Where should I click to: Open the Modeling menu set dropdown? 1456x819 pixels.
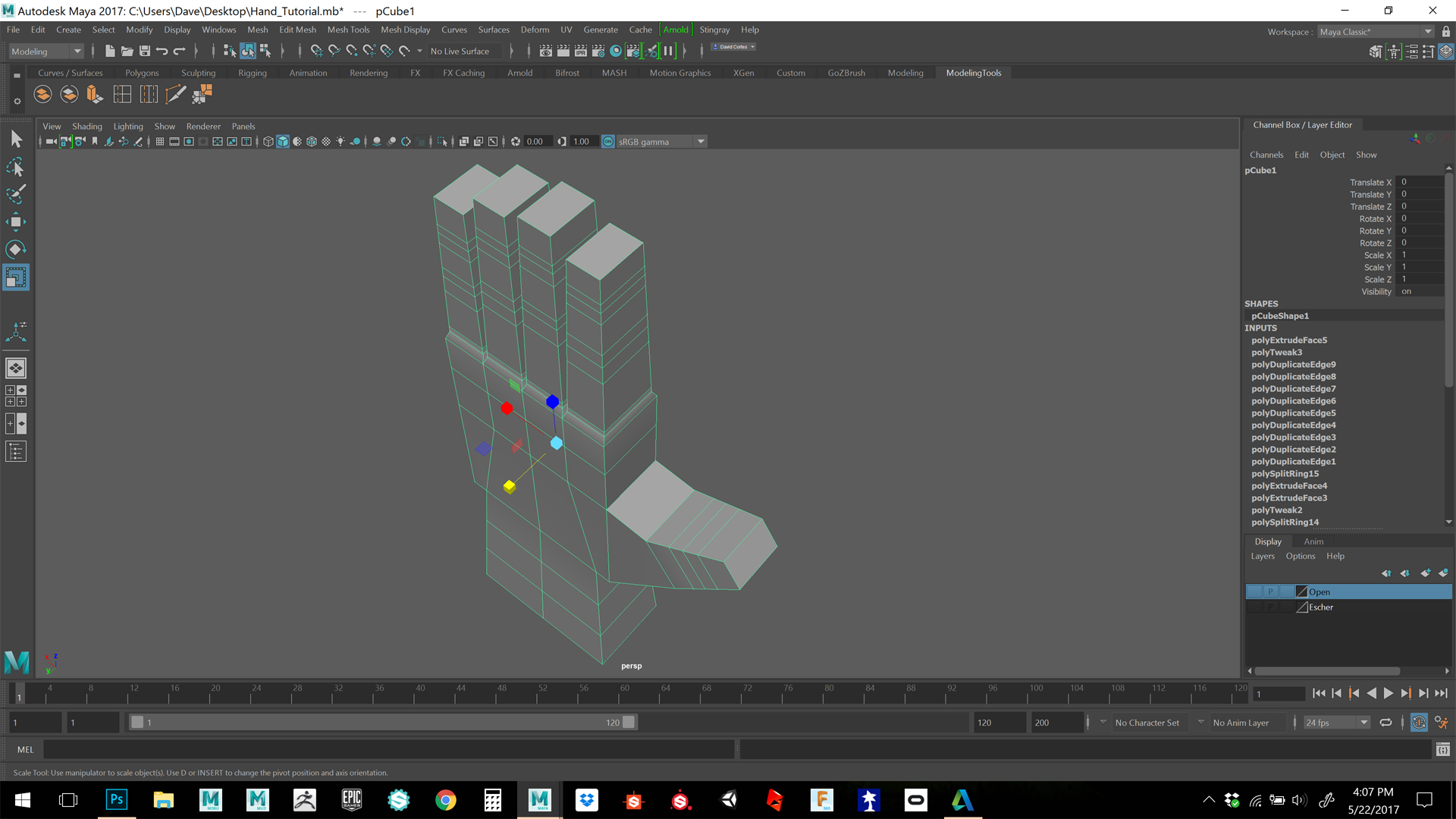point(46,52)
